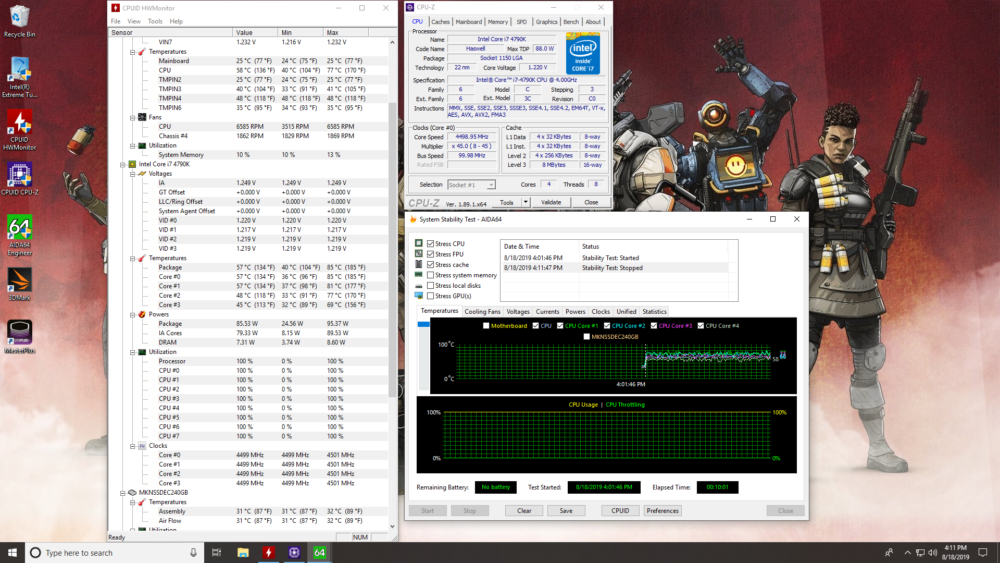Click the Validate button in CPU-Z
The height and width of the screenshot is (563, 1000).
tap(551, 203)
